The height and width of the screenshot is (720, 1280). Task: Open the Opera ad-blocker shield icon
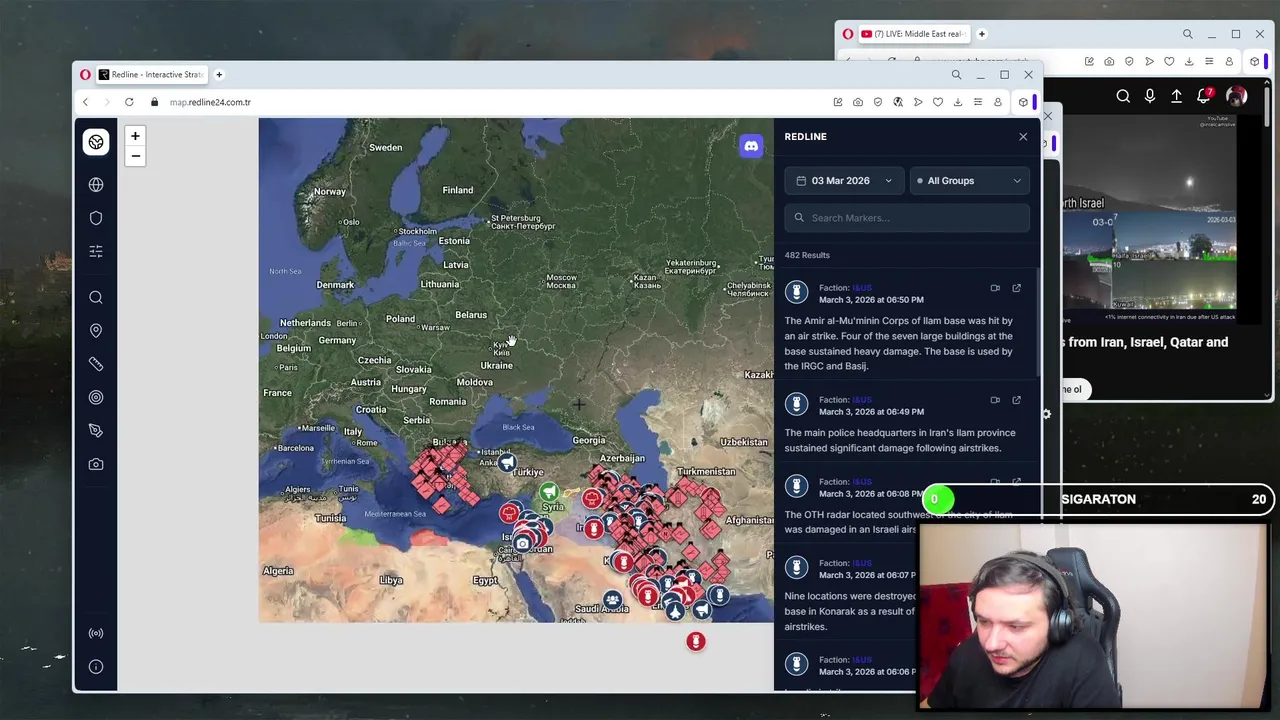[878, 102]
